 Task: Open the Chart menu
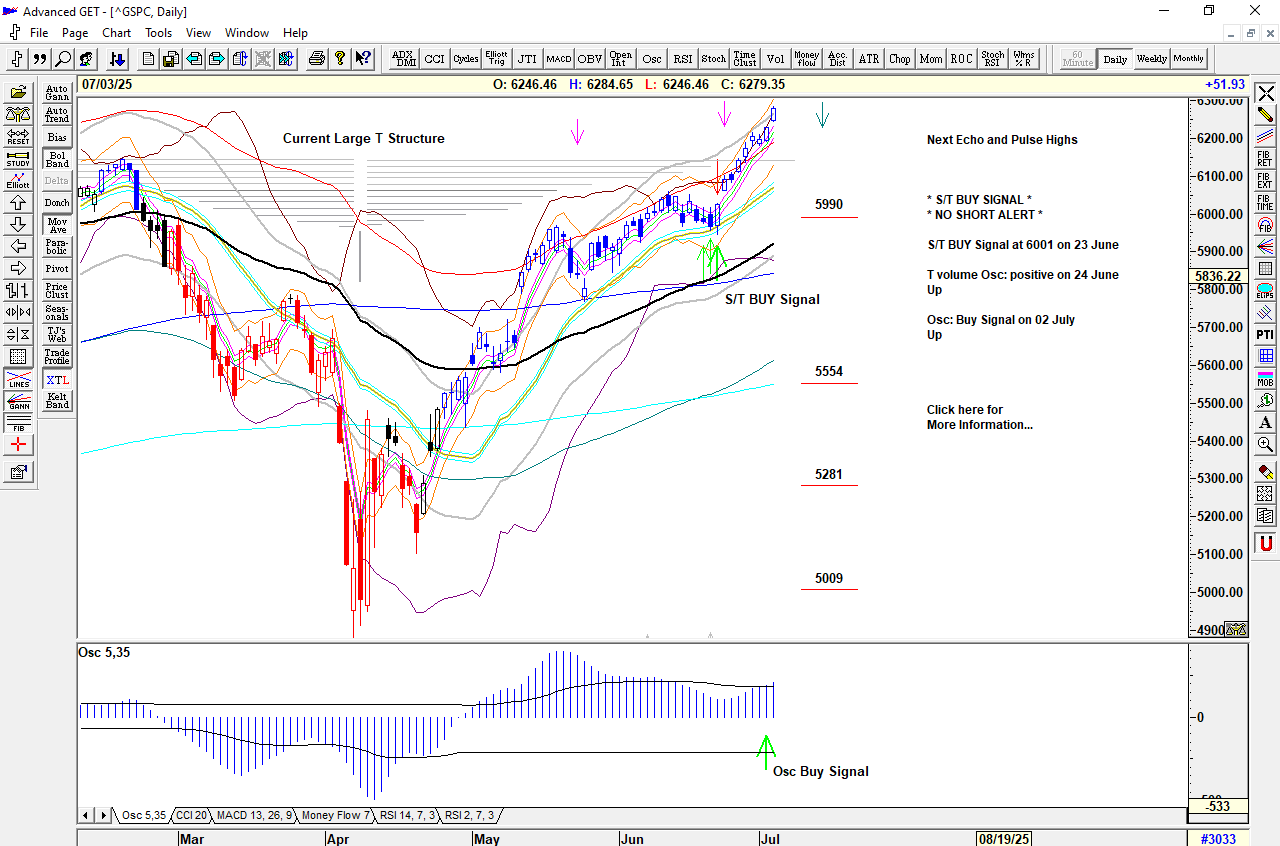tap(116, 33)
